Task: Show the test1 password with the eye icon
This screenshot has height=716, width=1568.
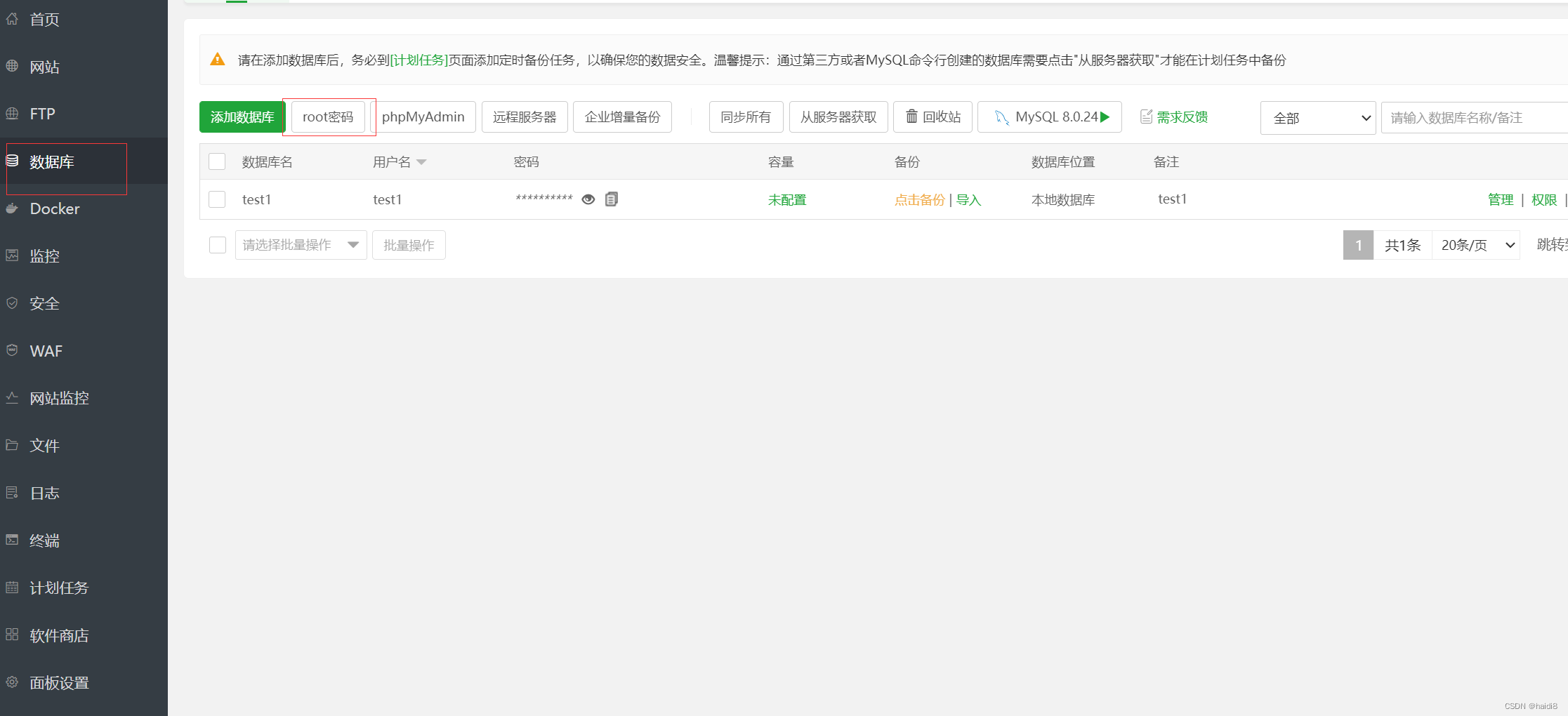Action: (588, 199)
